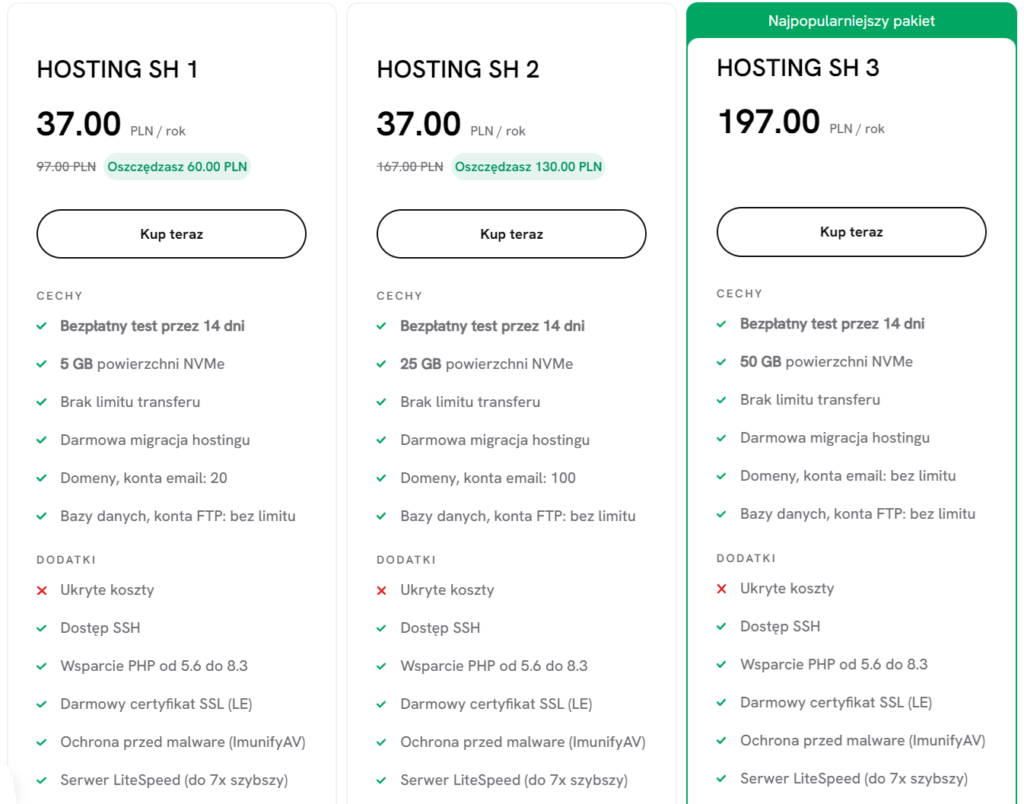The width and height of the screenshot is (1024, 804).
Task: Click the crossed-out 97.00 PLN price
Action: tap(66, 167)
